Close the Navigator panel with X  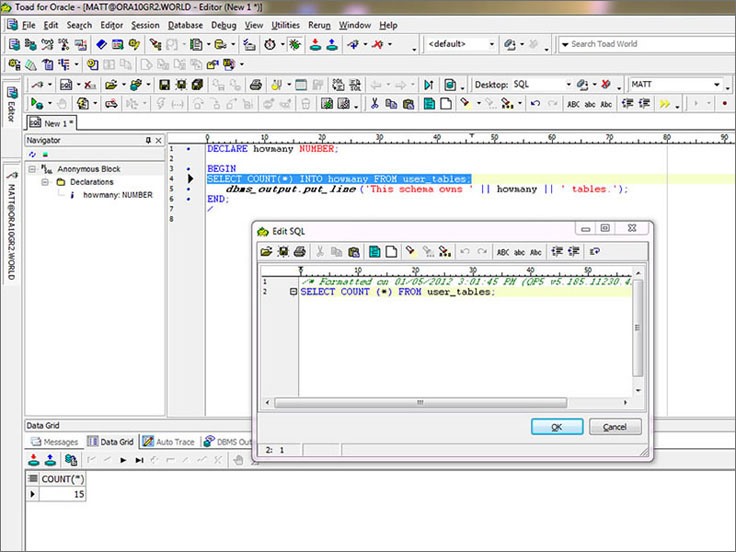tap(159, 140)
